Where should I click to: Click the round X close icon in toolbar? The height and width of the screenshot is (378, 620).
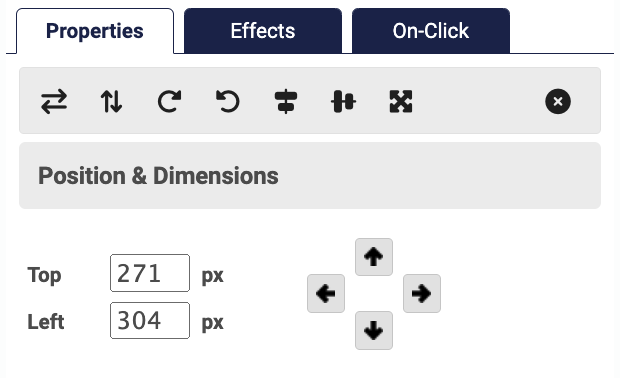(x=558, y=102)
